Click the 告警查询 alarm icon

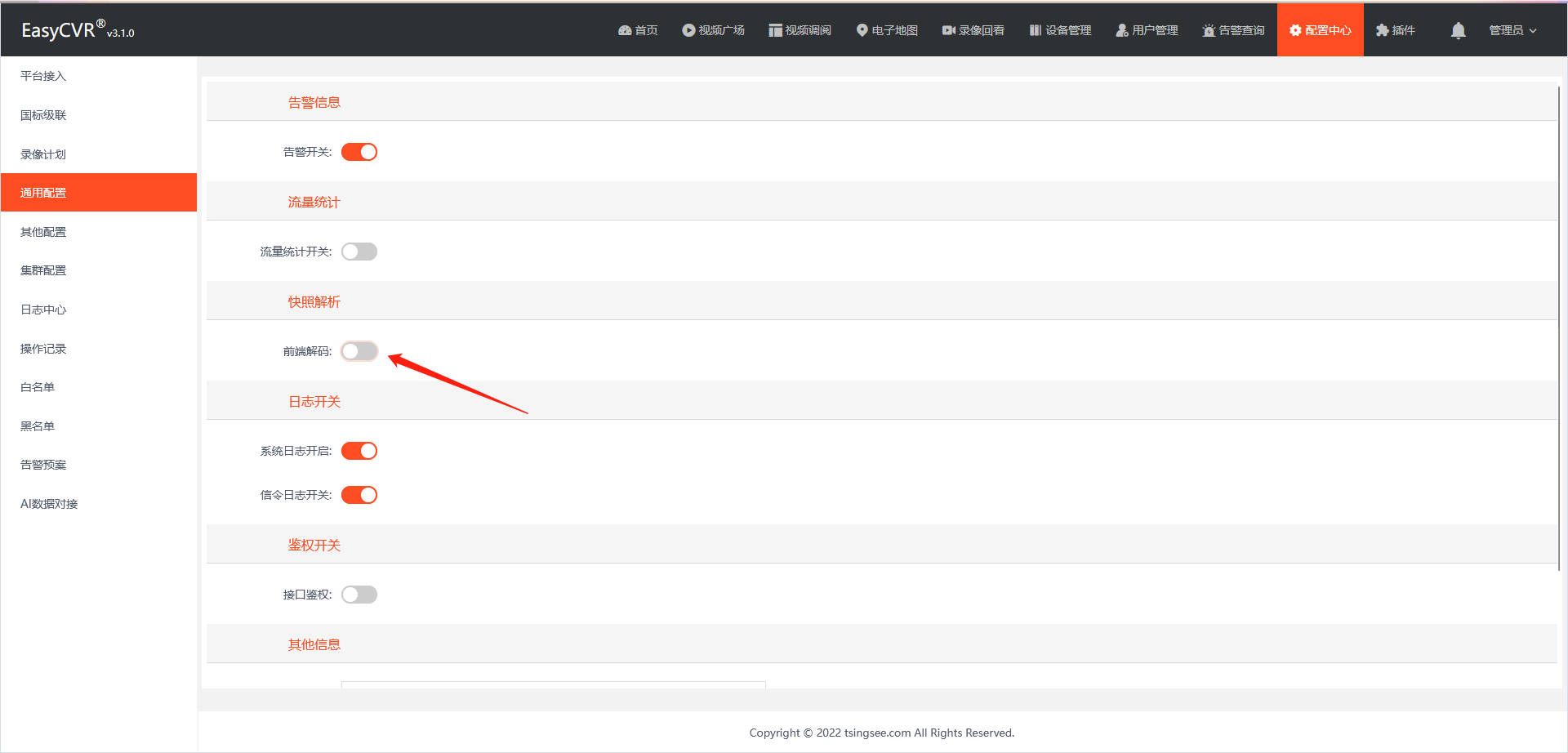pyautogui.click(x=1209, y=30)
